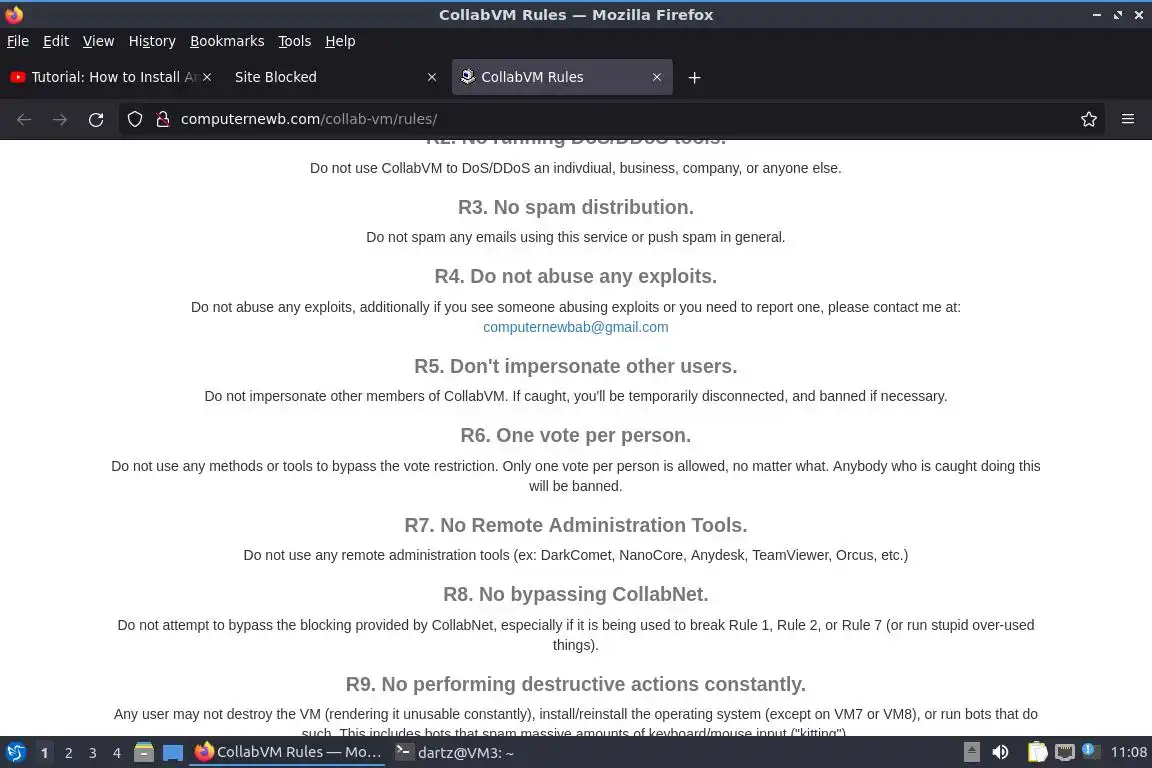Open the View menu
Screen dimensions: 1152x768
tap(98, 41)
